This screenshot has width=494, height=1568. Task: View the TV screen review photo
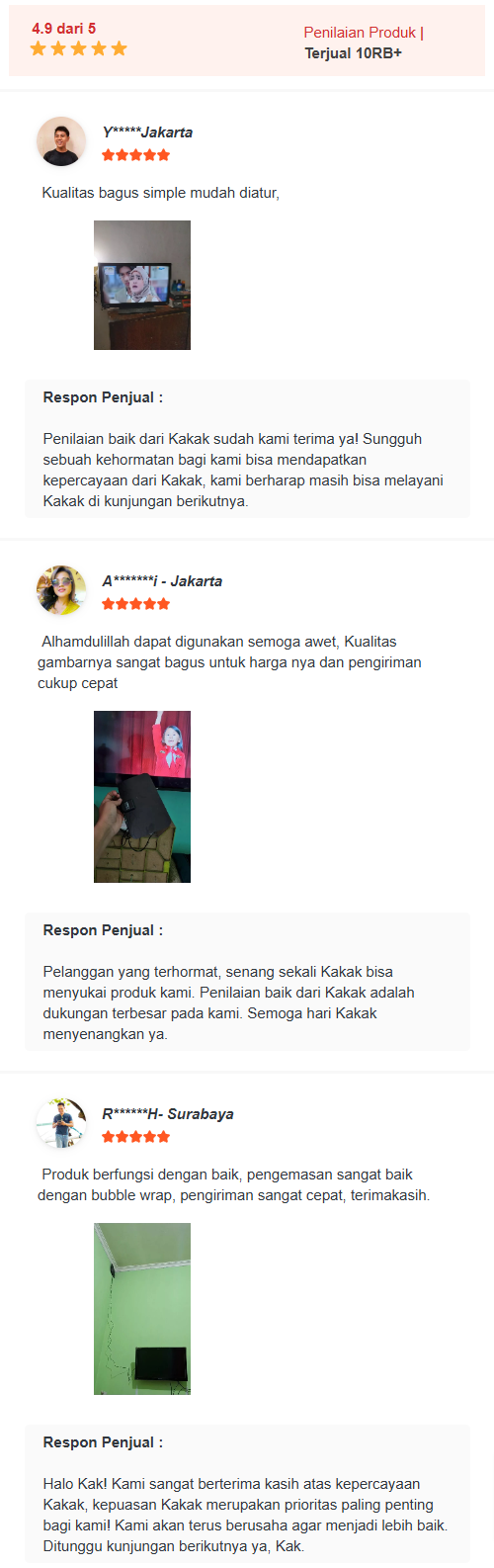pos(142,285)
